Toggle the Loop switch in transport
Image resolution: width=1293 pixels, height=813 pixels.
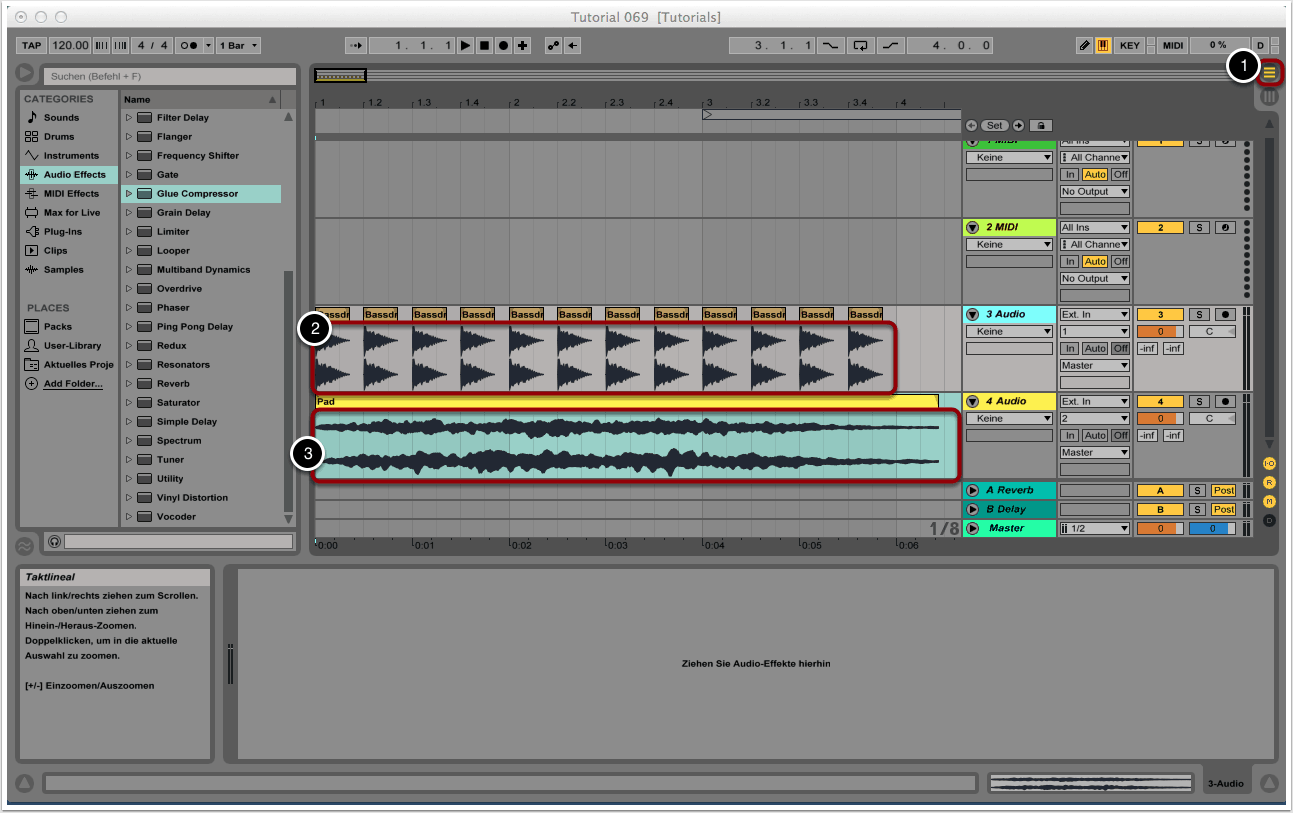point(860,46)
